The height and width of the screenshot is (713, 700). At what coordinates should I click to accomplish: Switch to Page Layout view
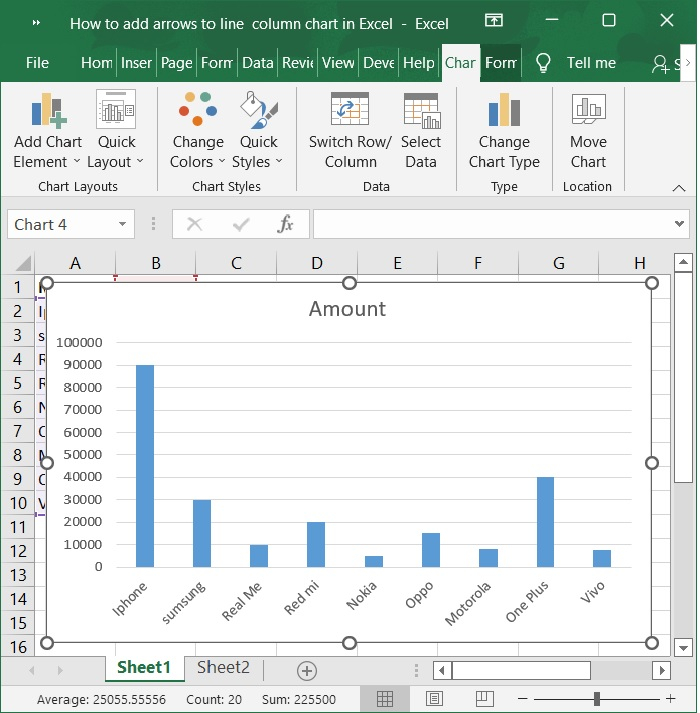[435, 698]
